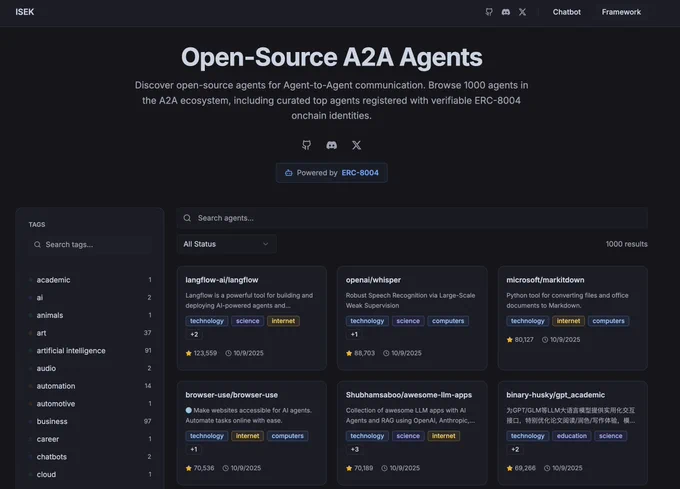The height and width of the screenshot is (489, 680).
Task: Open langflow-ai/langflow agent title
Action: [x=222, y=280]
